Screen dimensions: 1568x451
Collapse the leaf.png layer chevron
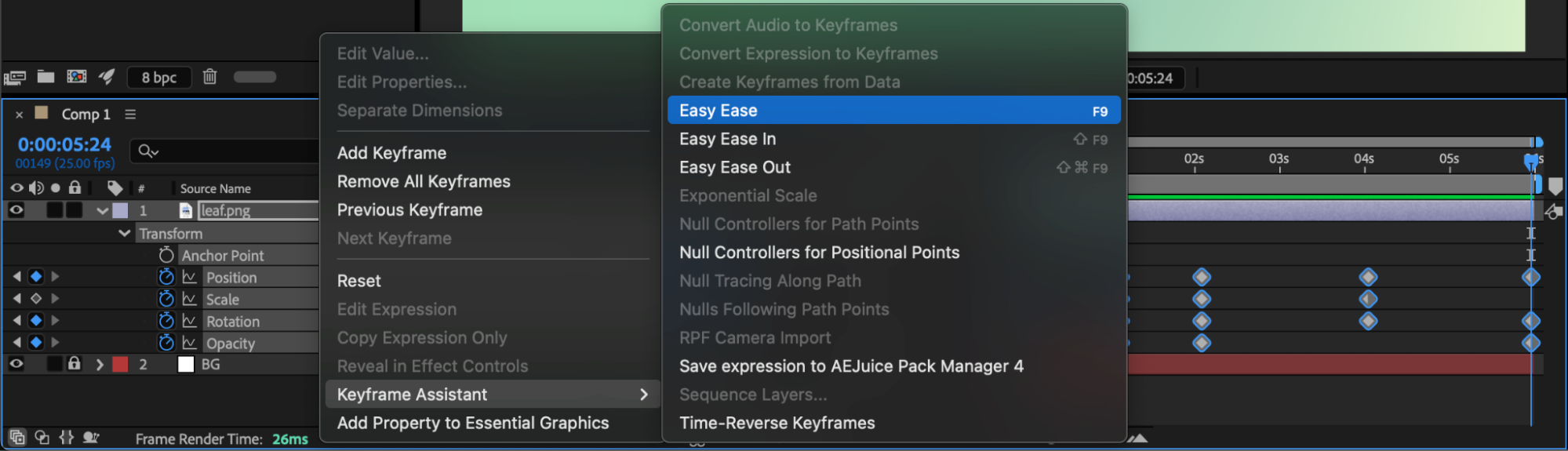click(x=102, y=210)
